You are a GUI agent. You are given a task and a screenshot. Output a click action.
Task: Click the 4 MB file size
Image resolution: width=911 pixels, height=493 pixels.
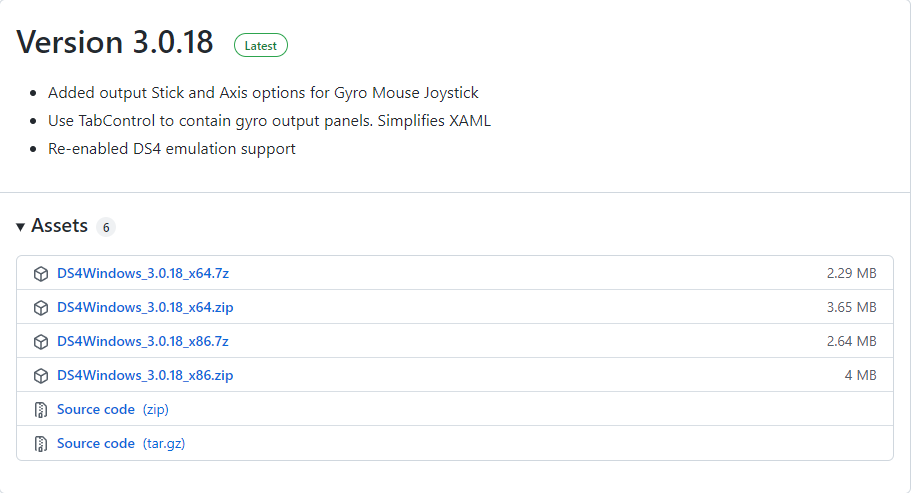[860, 375]
